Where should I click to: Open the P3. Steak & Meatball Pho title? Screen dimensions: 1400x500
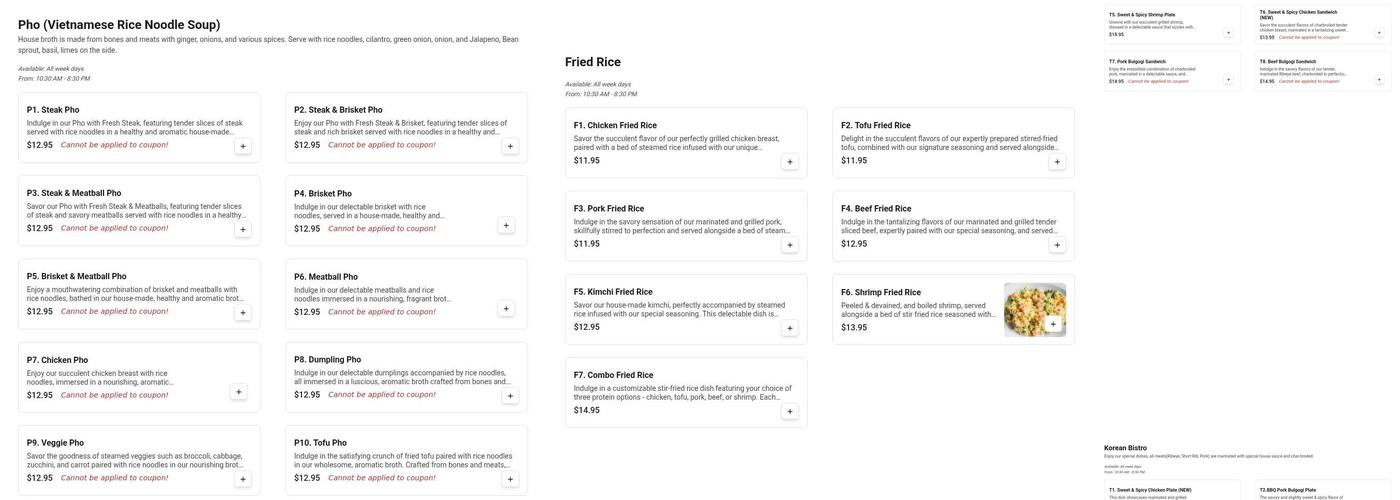click(74, 193)
